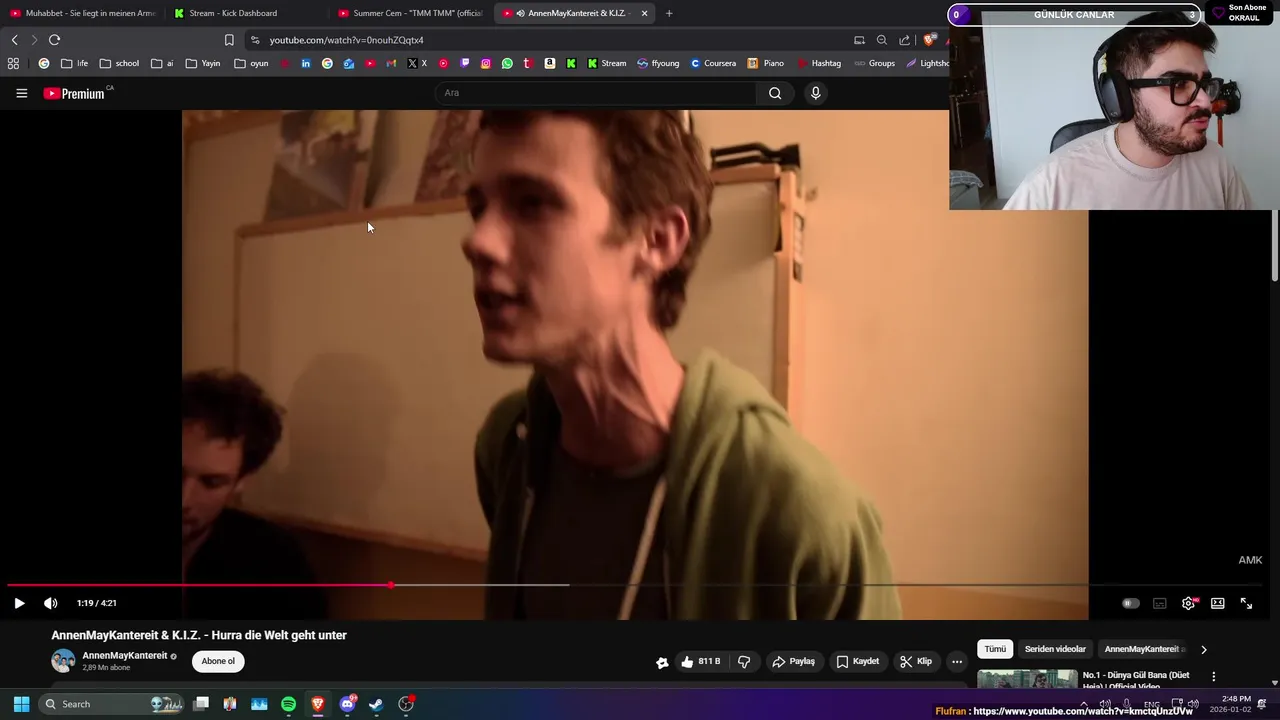Open Steam from the taskbar
The image size is (1280, 720).
point(376,704)
